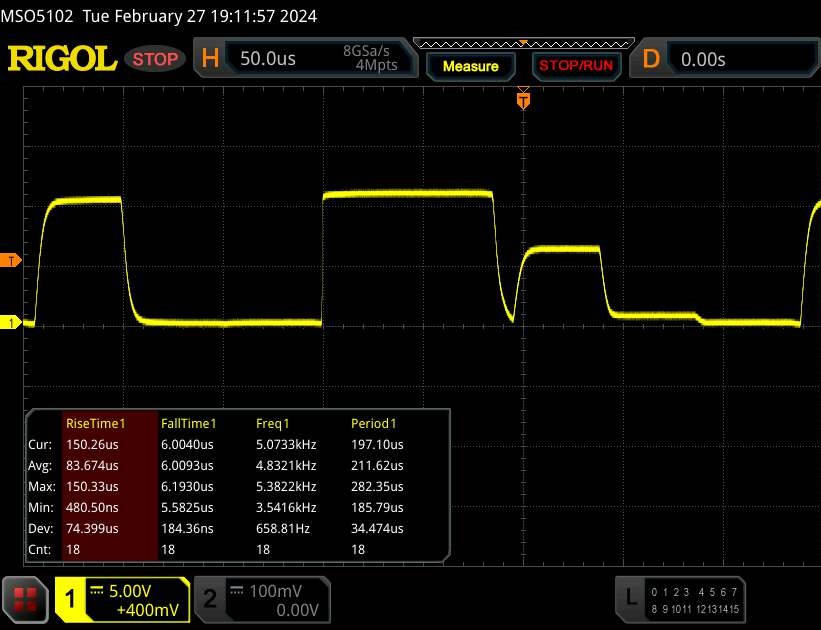
Task: Click Period1 deviation 34.474us
Action: [377, 528]
